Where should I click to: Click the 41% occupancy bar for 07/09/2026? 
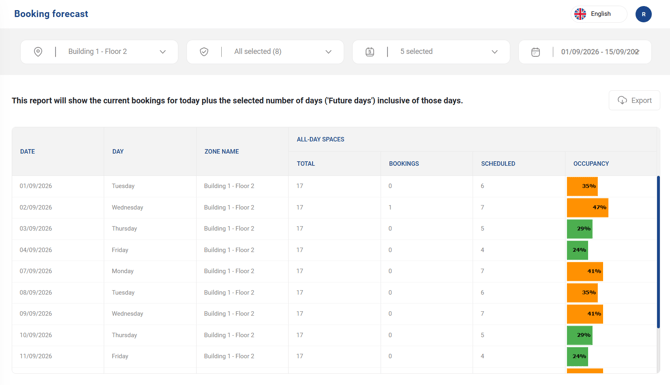(x=585, y=271)
